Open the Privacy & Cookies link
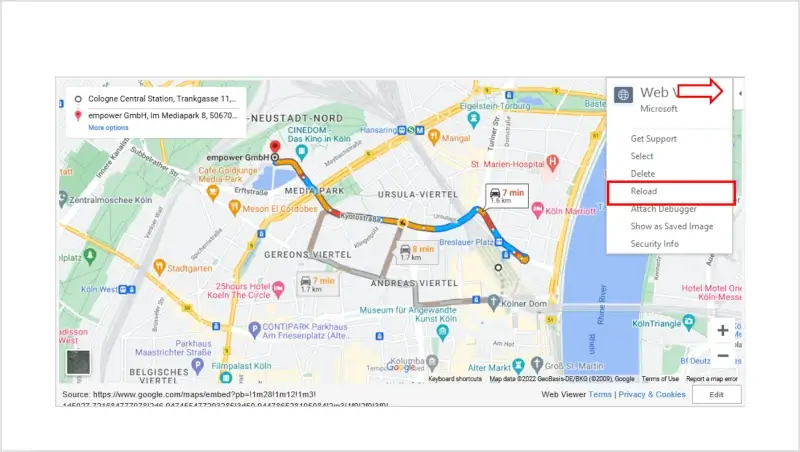 click(x=651, y=395)
